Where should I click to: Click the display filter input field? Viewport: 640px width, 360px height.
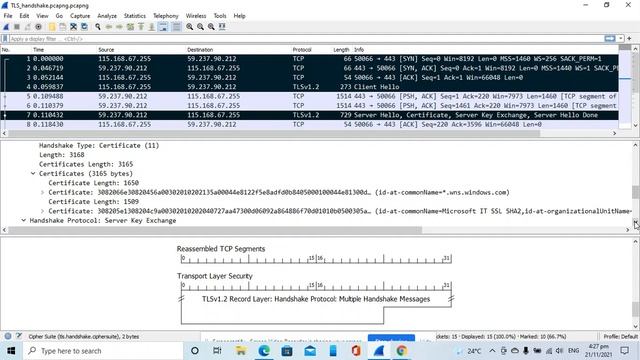[306, 39]
